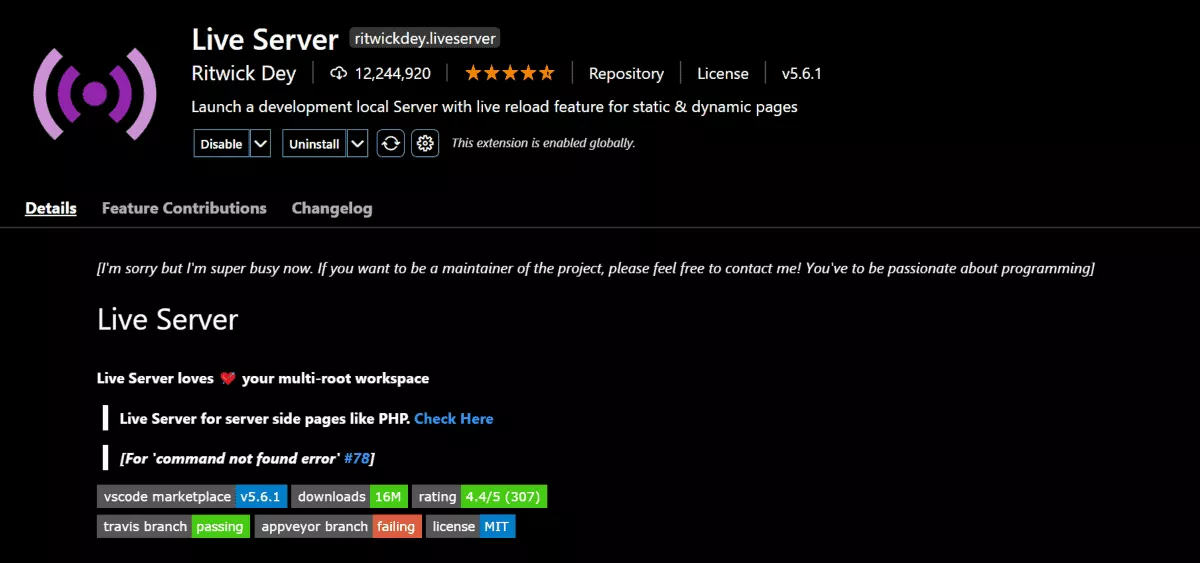Click the Live Server extension logo

[x=95, y=94]
